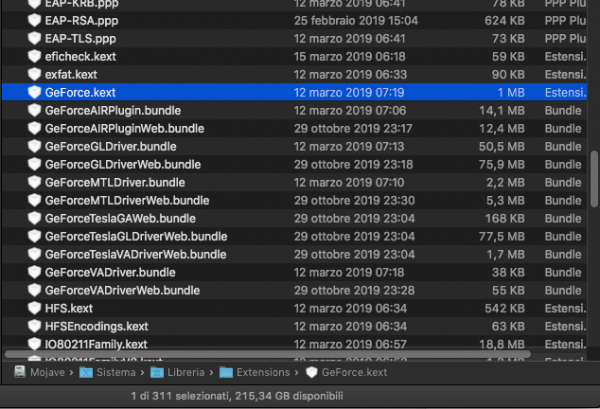The width and height of the screenshot is (600, 409).
Task: Click the icon of GeForceMTLDriver.bundle
Action: click(x=34, y=182)
